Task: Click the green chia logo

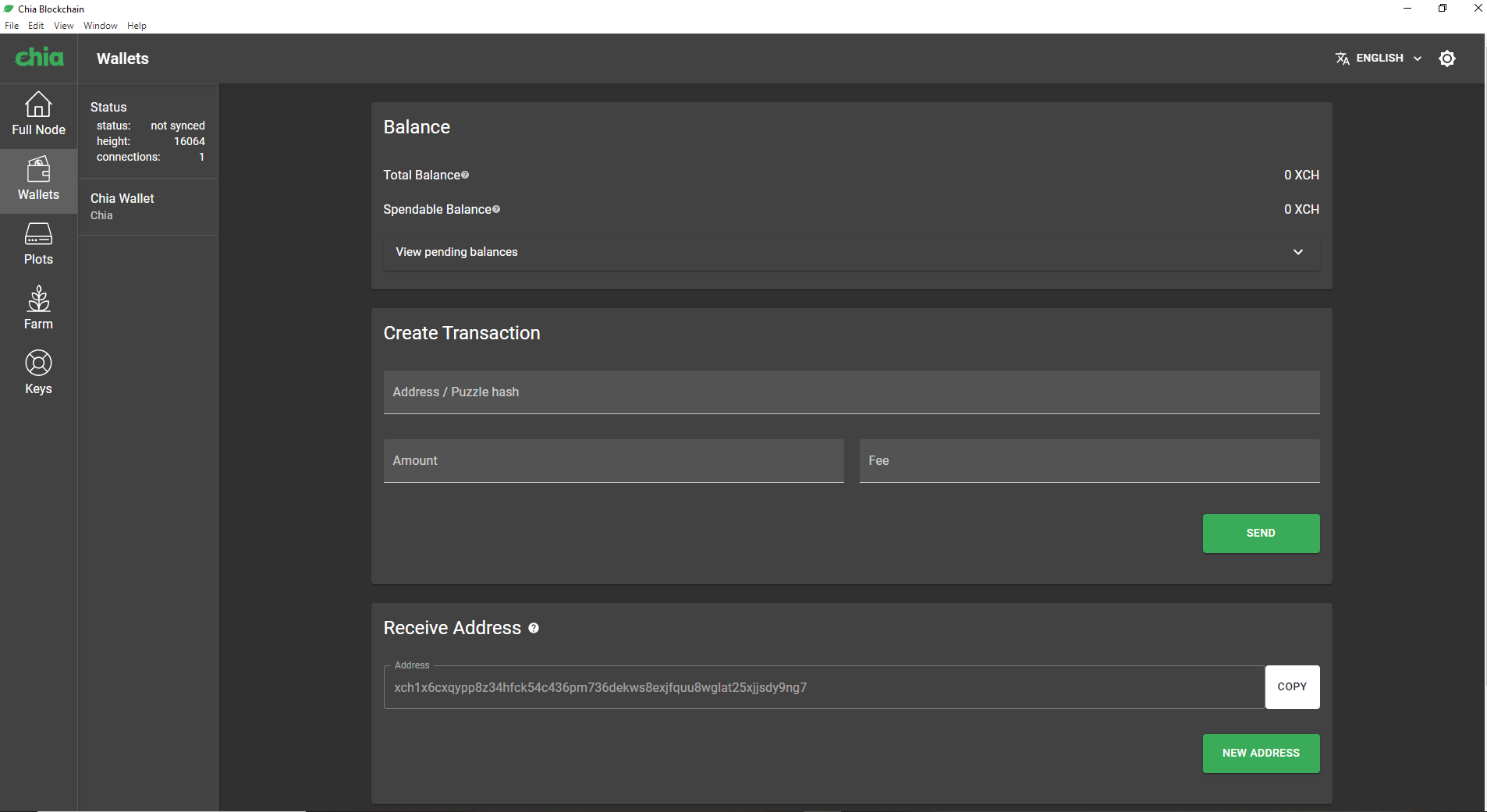Action: (39, 58)
